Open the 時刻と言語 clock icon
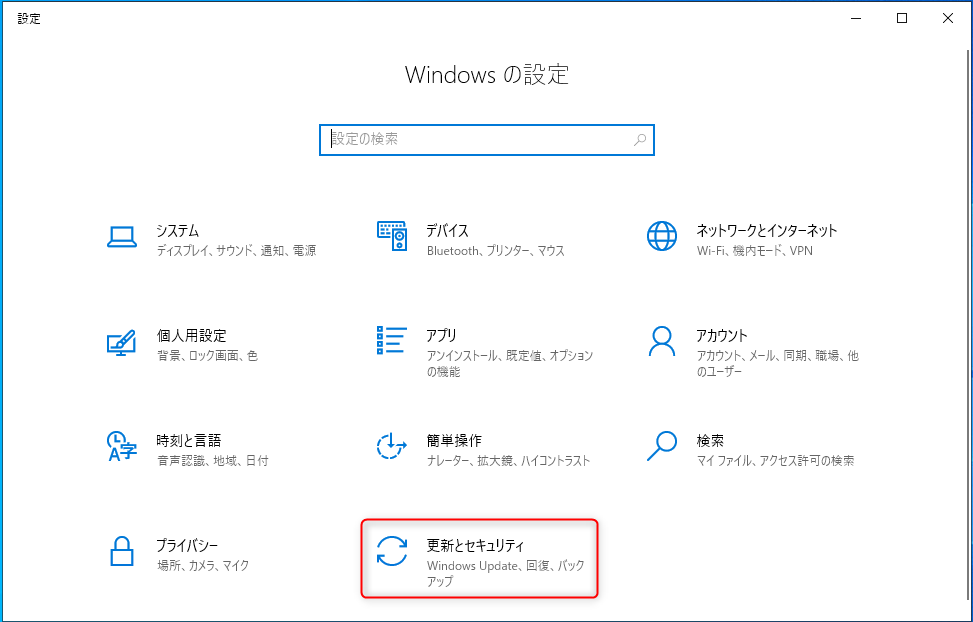Screen dimensions: 973x622 click(121, 447)
